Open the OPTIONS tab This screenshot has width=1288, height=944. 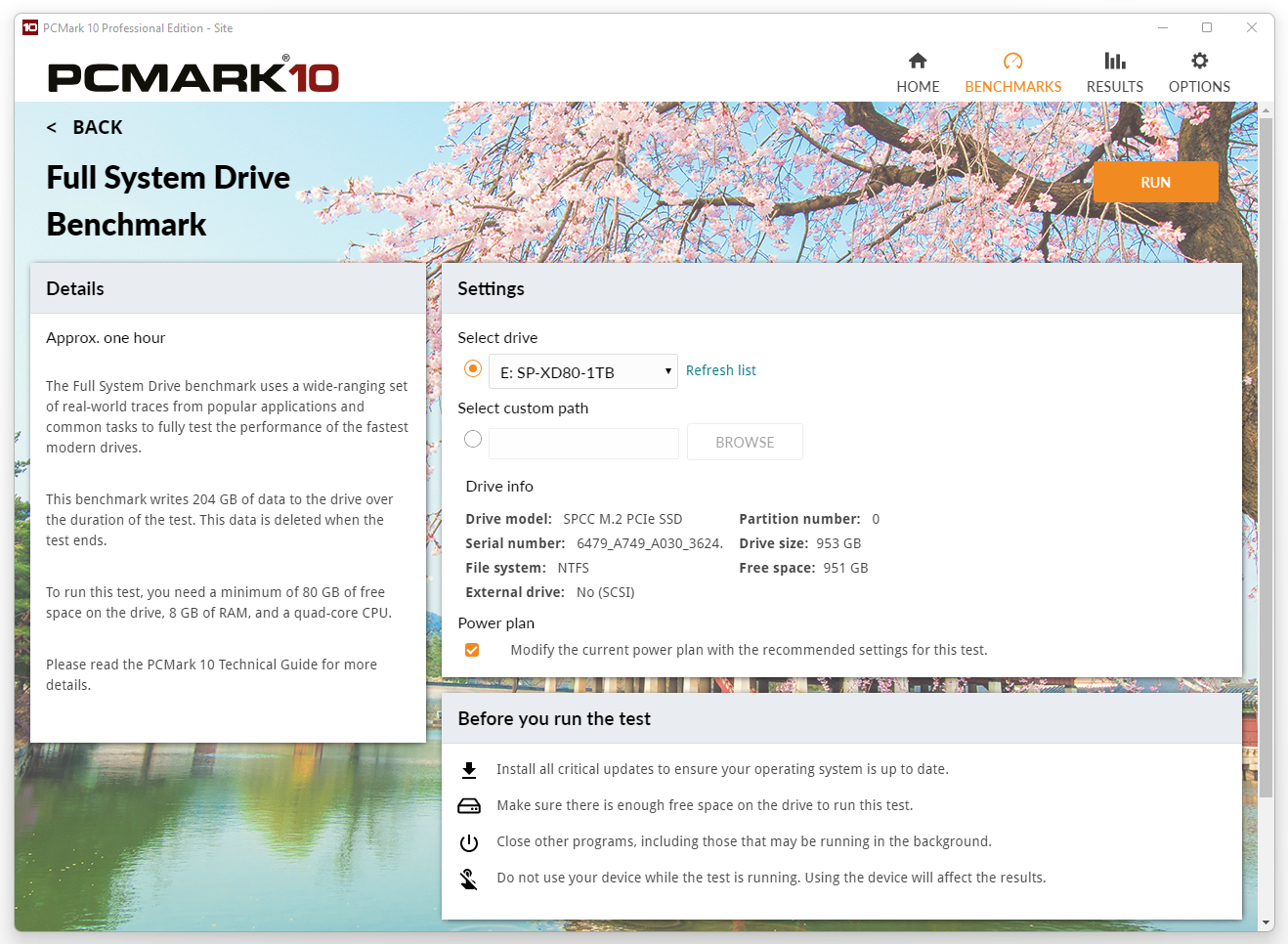point(1199,72)
